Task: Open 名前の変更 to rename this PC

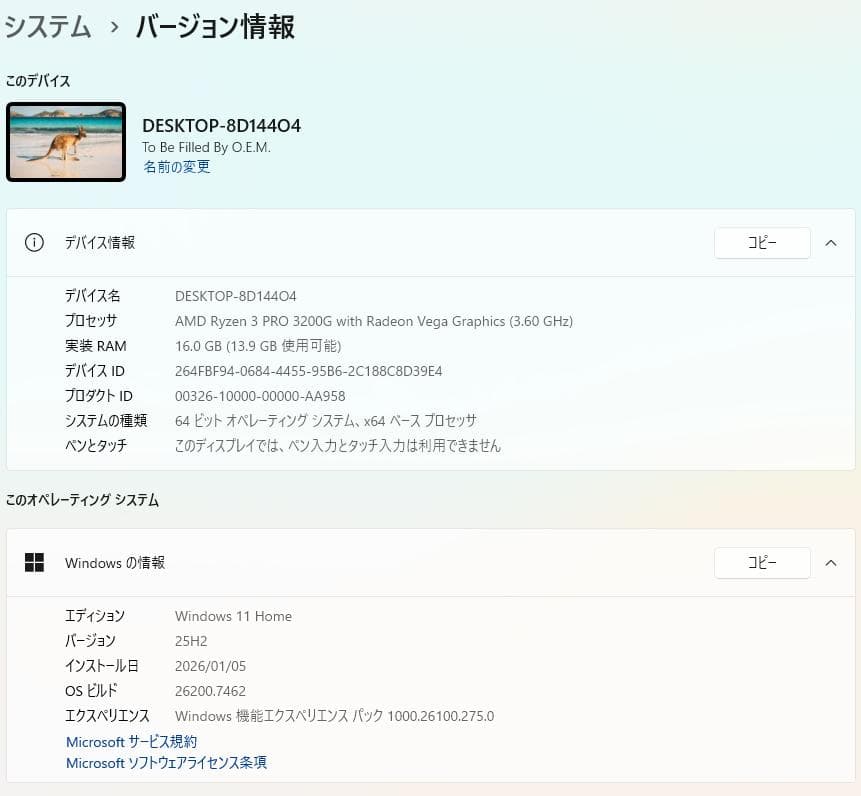Action: (176, 167)
